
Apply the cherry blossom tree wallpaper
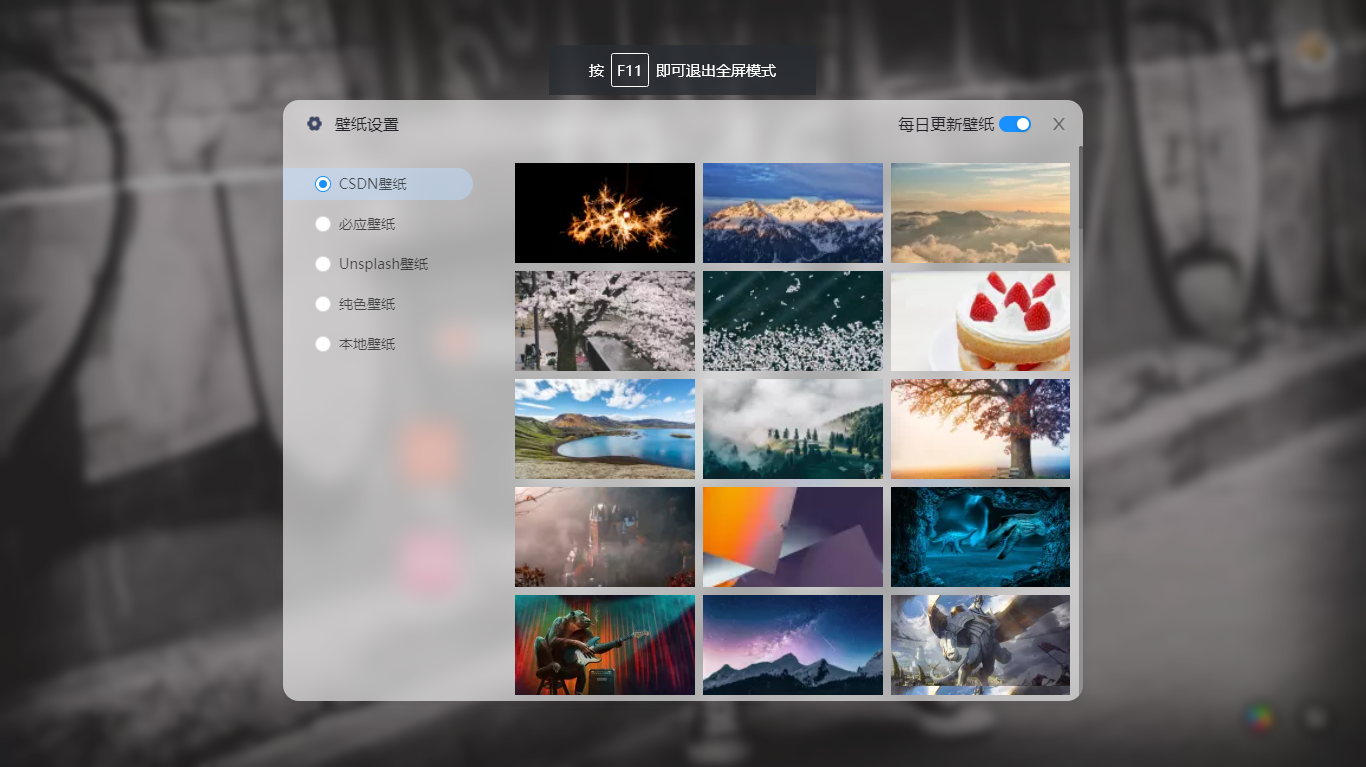(605, 321)
